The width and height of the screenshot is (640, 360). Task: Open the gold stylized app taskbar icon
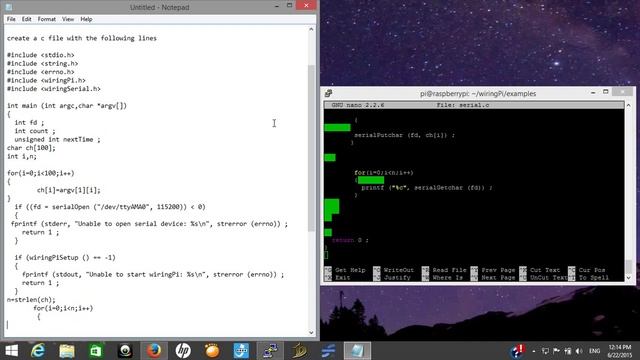tap(300, 351)
